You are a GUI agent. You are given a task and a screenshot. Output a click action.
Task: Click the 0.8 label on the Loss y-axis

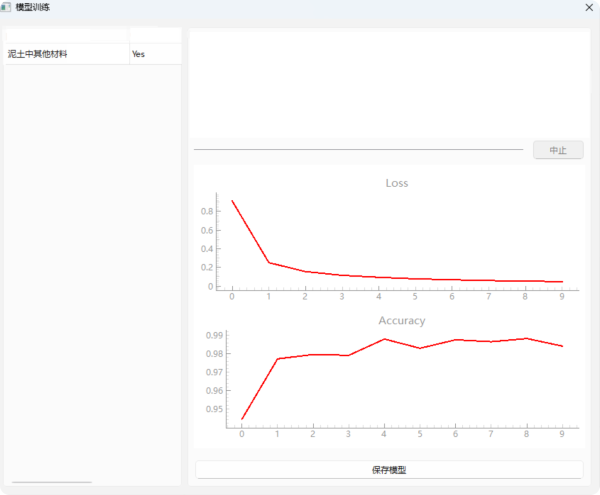click(x=208, y=211)
